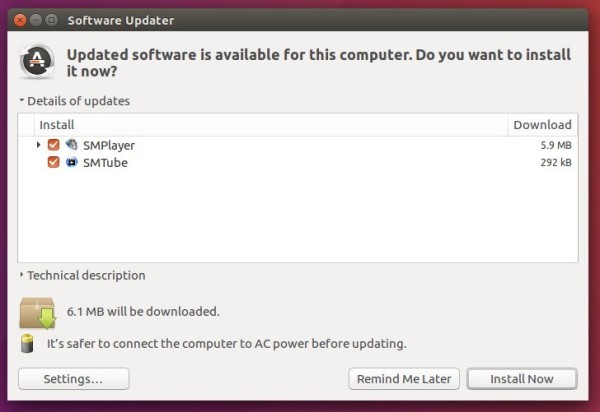Start updates with Install Now
Screen dimensions: 600x412
pos(522,379)
